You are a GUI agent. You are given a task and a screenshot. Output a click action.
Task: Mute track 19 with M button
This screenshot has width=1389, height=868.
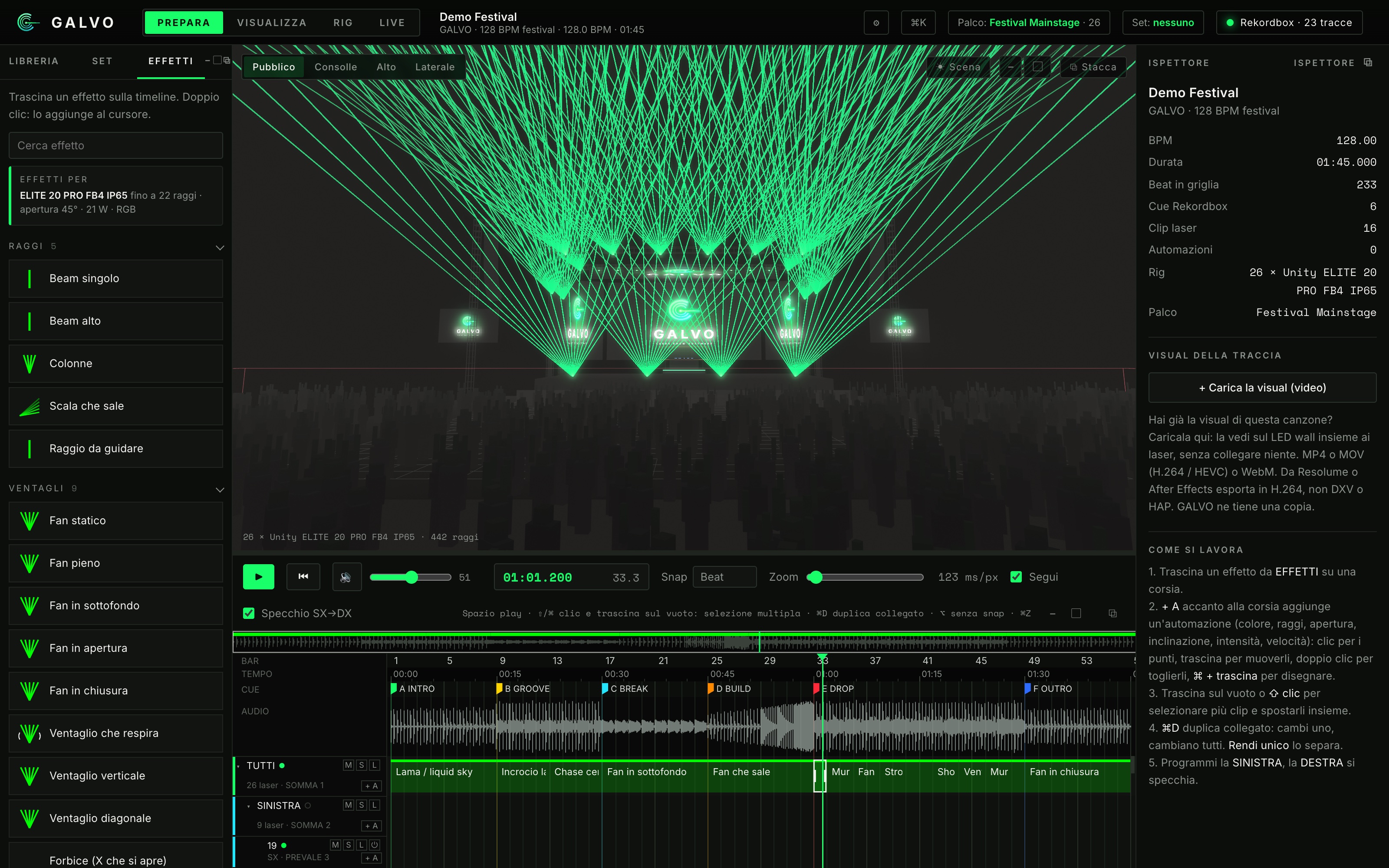coord(335,845)
